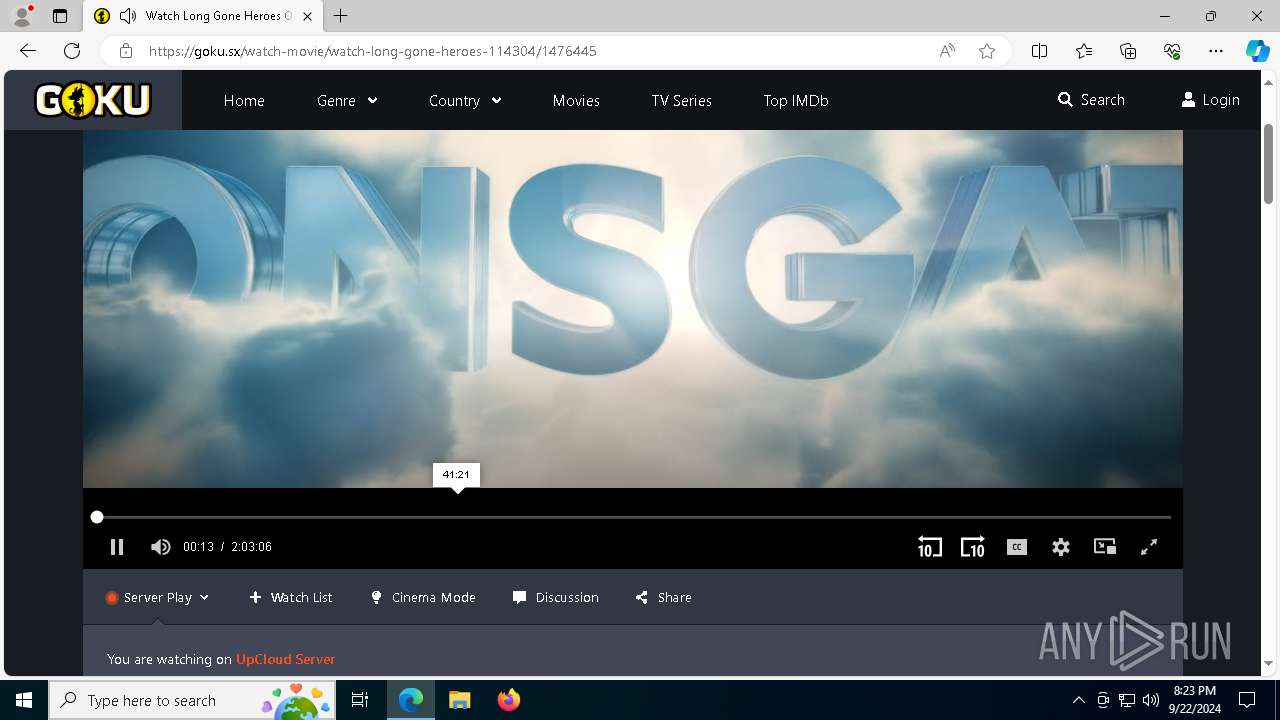Screen dimensions: 1280x720
Task: Open browser profile icon
Action: click(22, 16)
